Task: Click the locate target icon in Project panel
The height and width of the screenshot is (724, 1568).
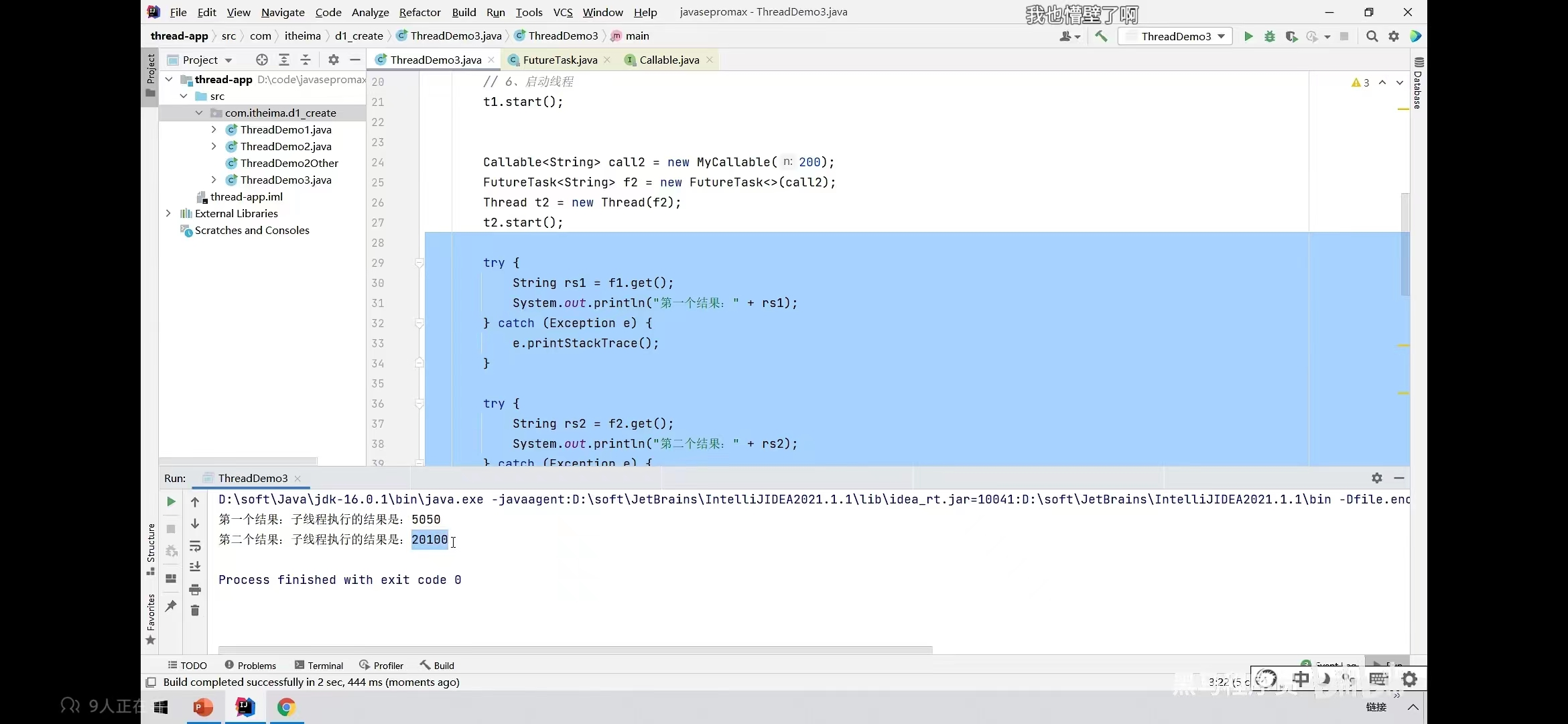Action: 262,60
